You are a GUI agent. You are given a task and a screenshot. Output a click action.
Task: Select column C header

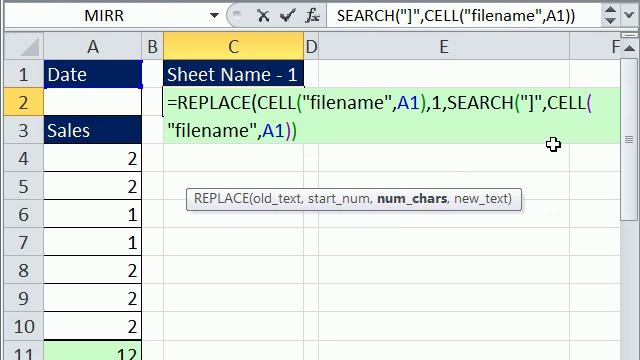pos(233,47)
